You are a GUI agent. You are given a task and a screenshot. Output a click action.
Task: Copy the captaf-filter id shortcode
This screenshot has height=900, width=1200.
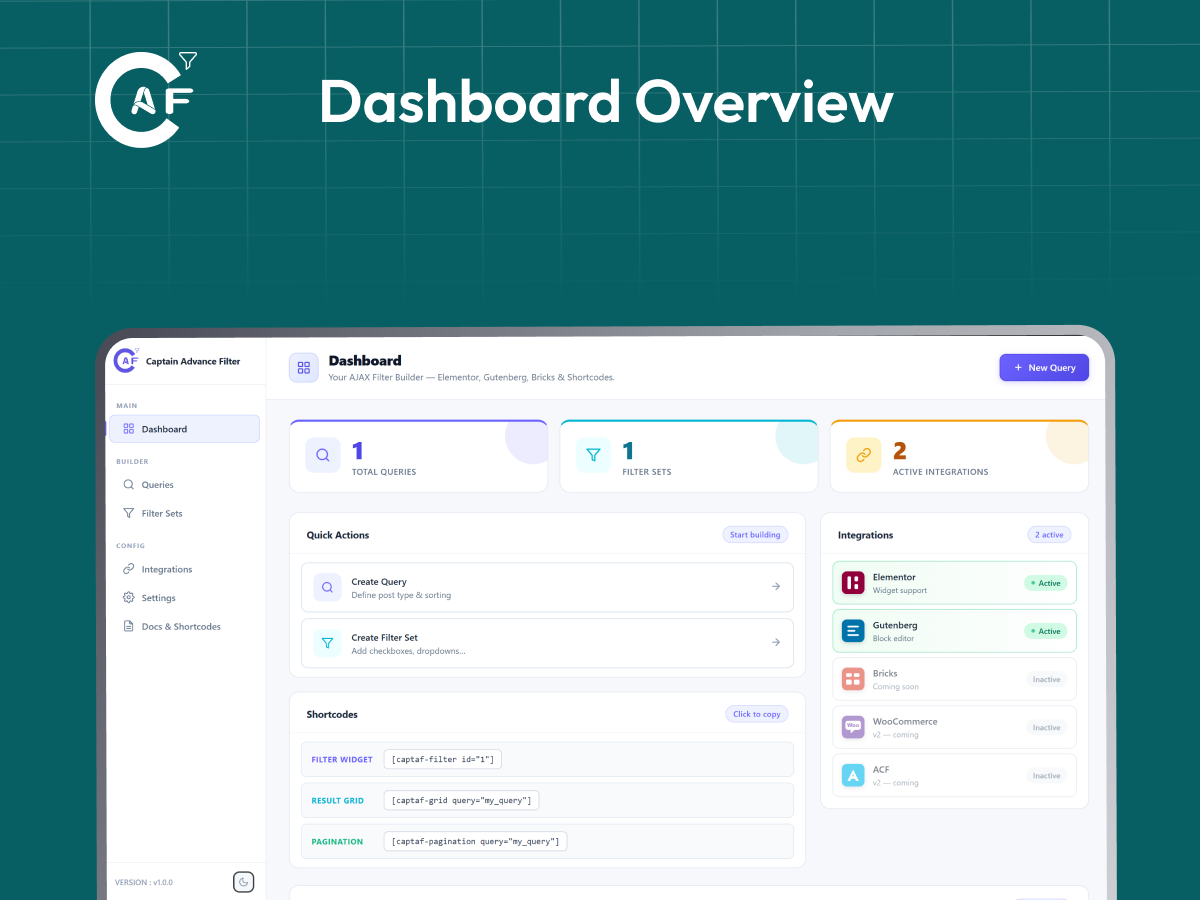pyautogui.click(x=443, y=760)
